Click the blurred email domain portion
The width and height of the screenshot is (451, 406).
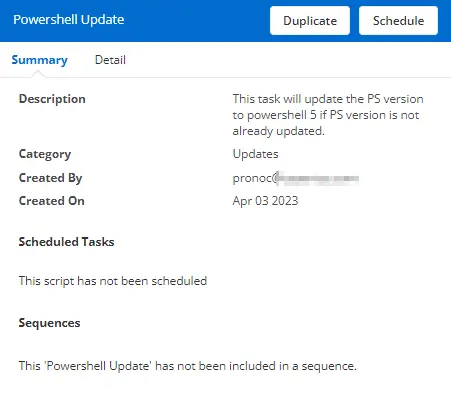319,178
